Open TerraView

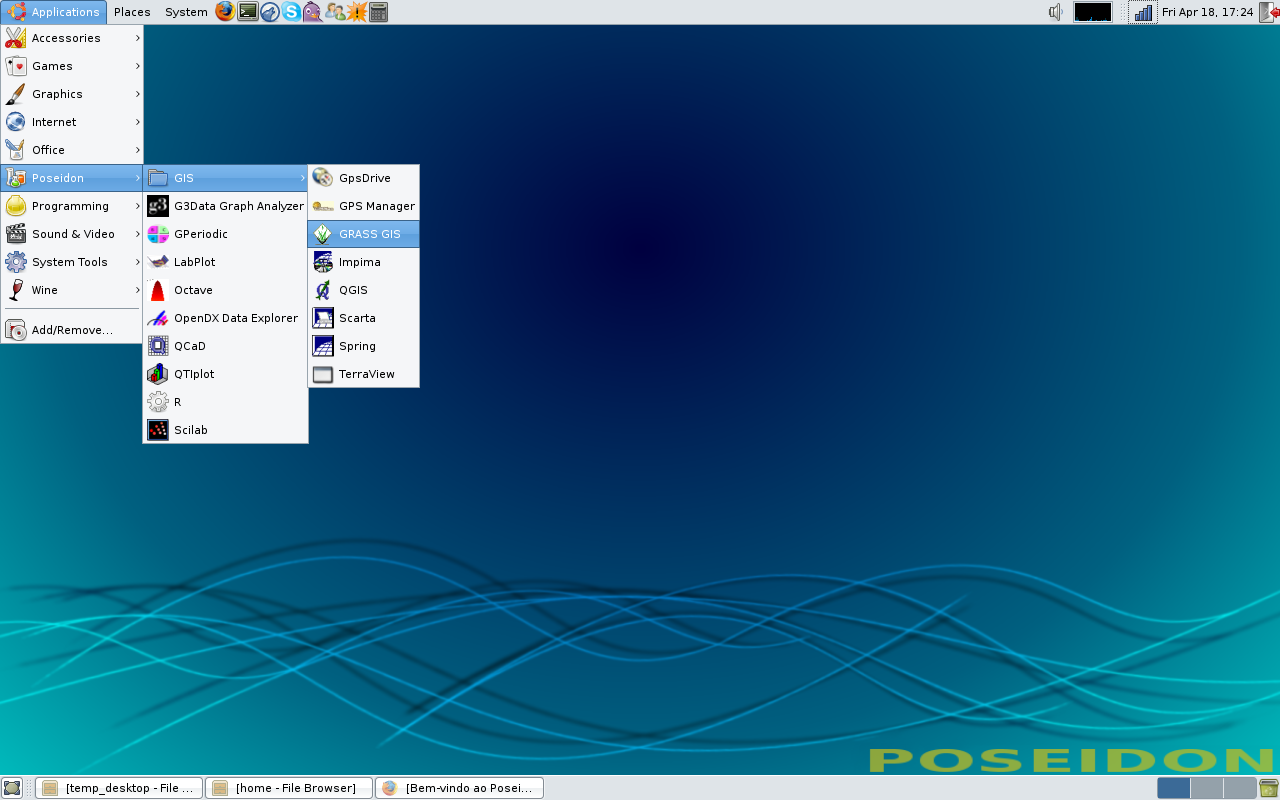click(x=364, y=374)
